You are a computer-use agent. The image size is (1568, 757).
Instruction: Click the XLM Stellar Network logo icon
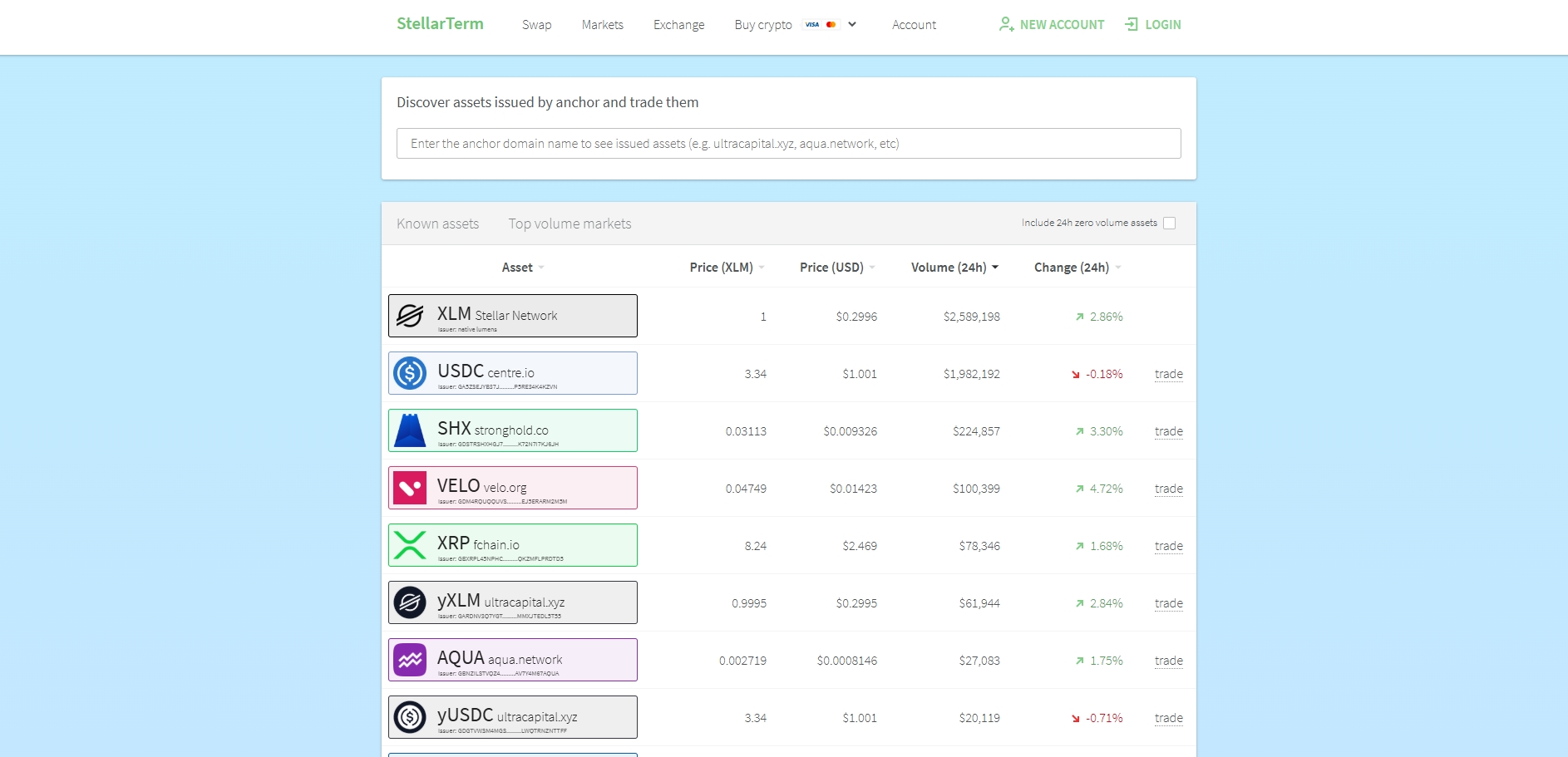(x=410, y=316)
